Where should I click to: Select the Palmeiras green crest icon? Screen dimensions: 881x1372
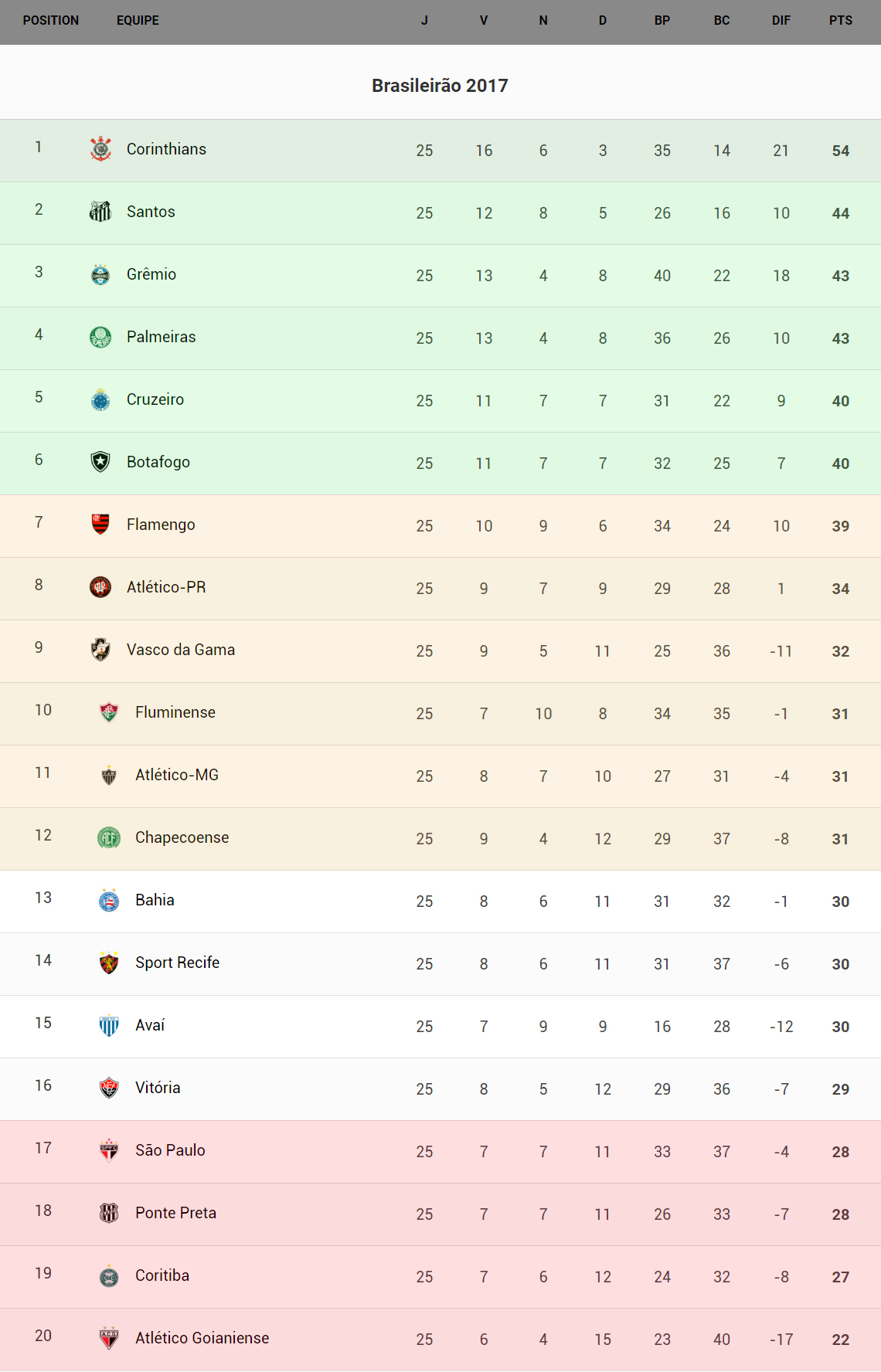click(100, 337)
